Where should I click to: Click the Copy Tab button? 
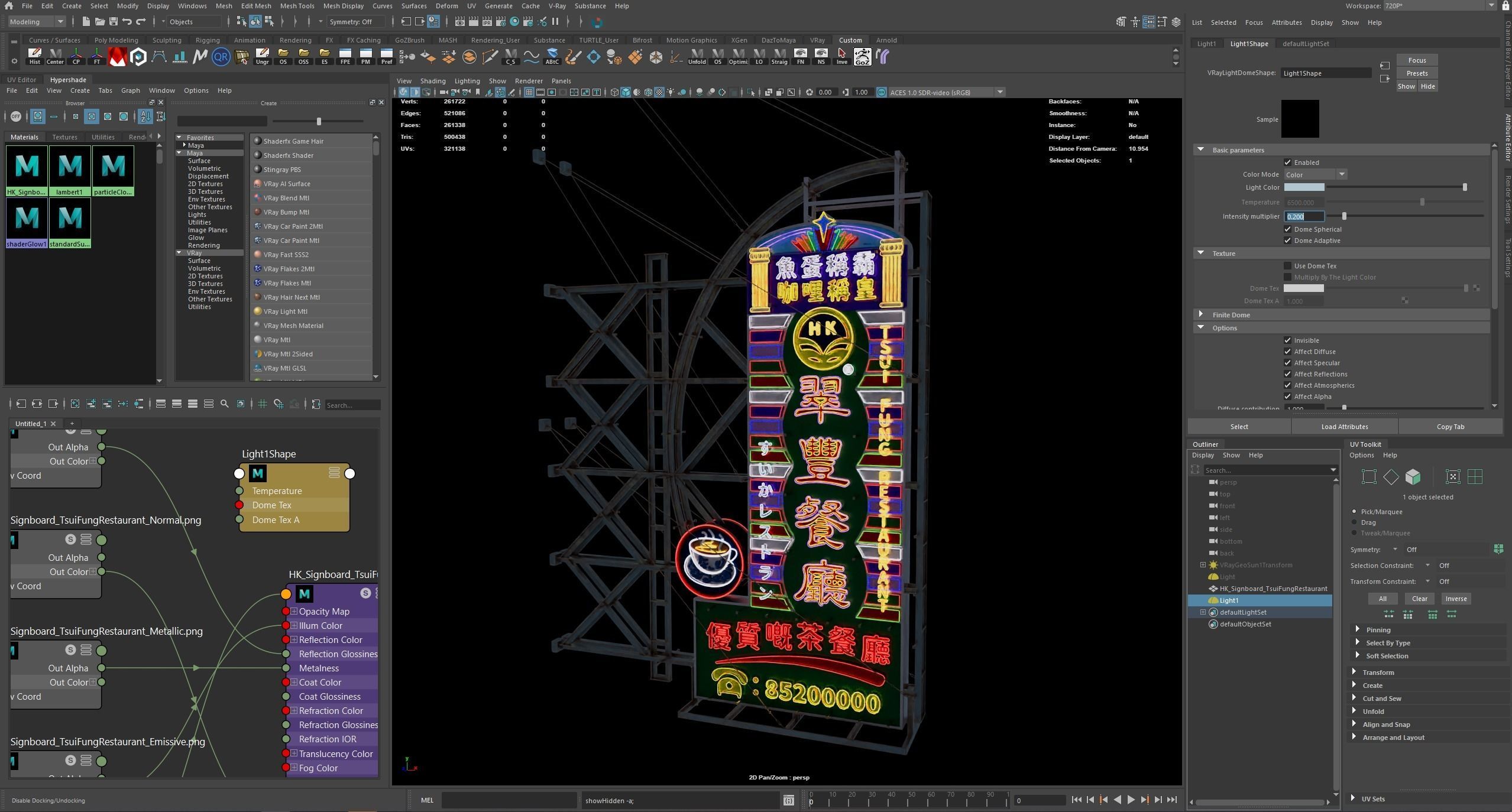(x=1450, y=427)
